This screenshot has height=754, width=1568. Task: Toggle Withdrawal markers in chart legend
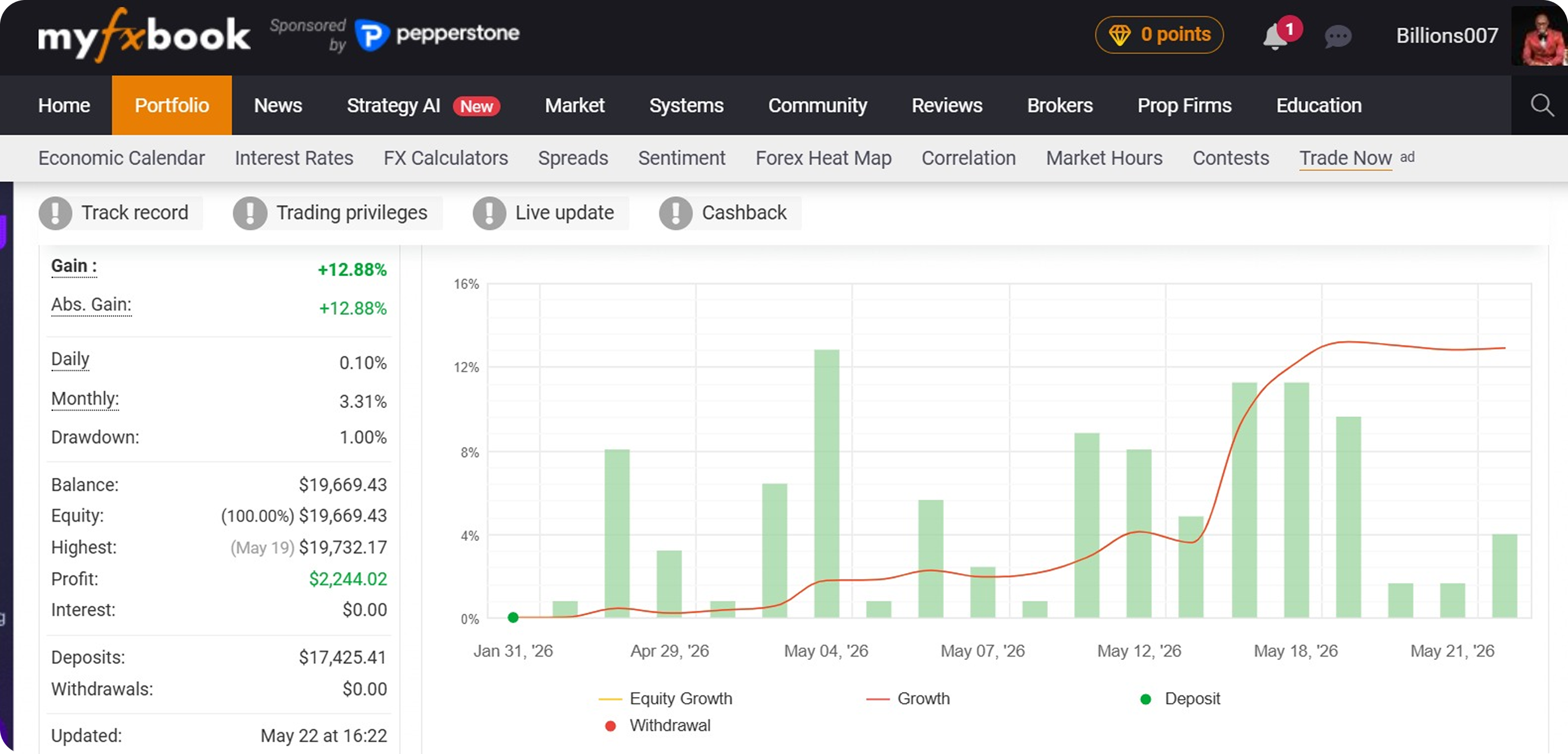(x=657, y=725)
